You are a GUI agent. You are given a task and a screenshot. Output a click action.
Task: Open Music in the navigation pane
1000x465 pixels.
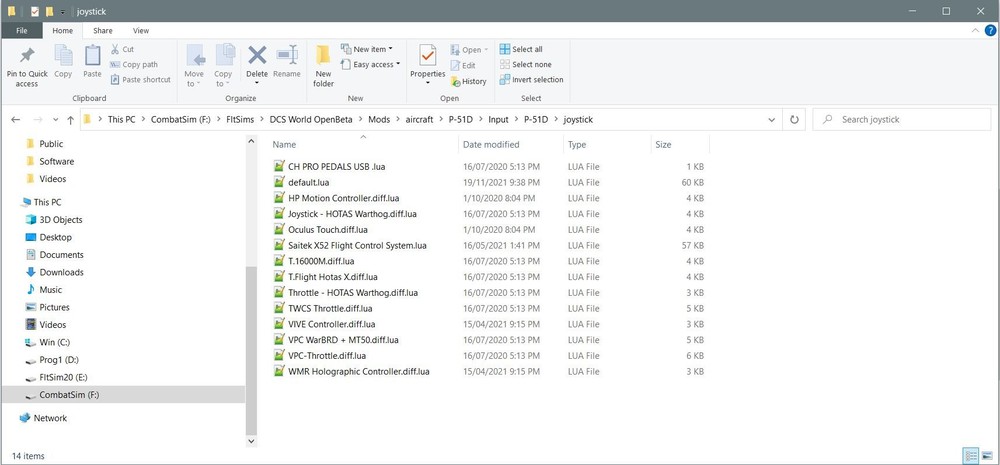(x=50, y=289)
